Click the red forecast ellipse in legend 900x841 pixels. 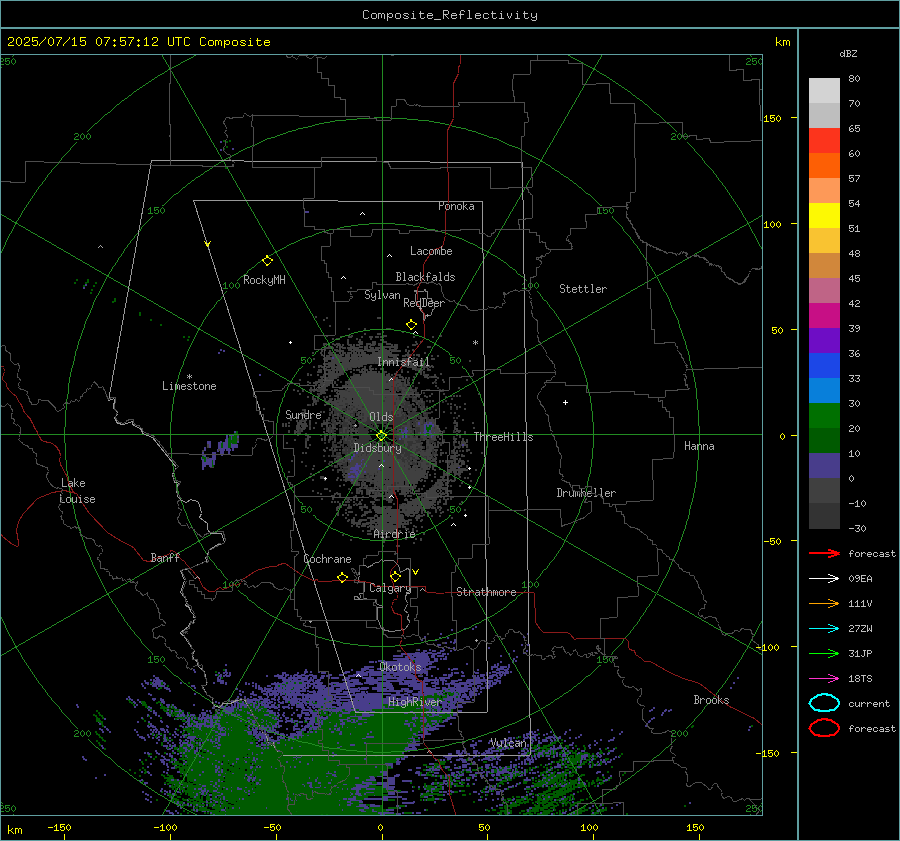coord(824,728)
